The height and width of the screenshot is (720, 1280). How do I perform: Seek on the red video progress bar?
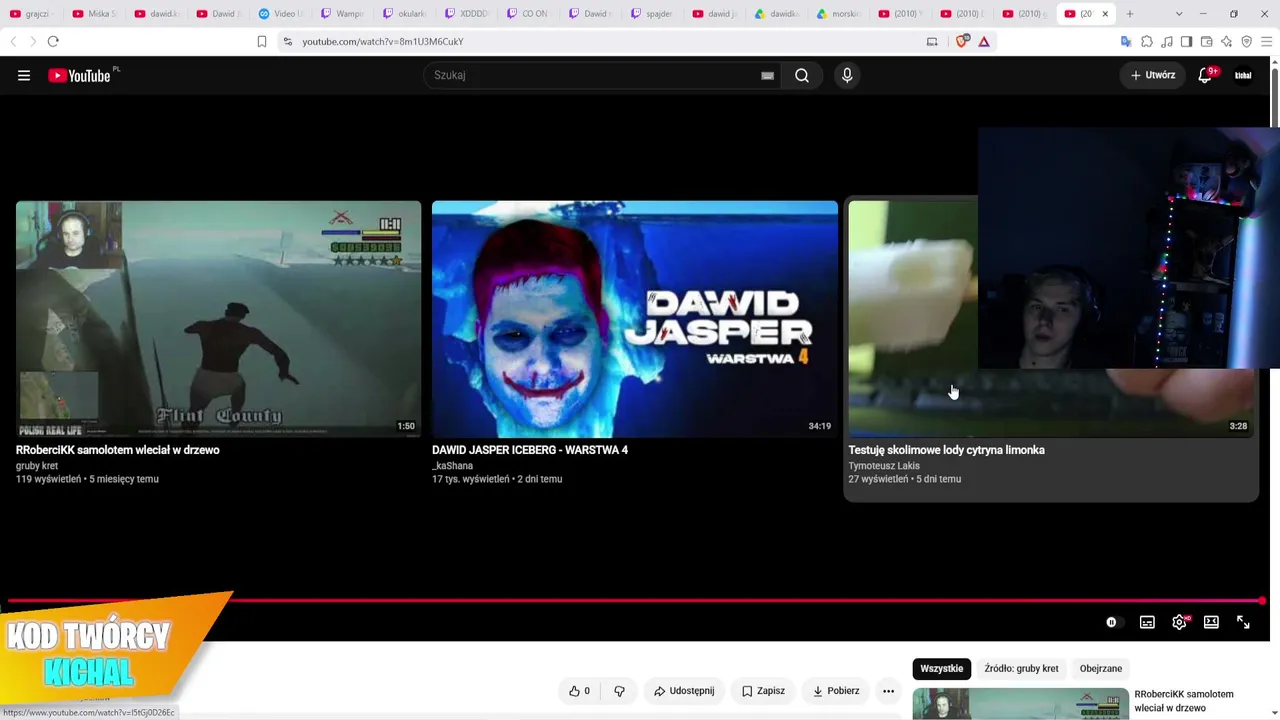[x=636, y=601]
